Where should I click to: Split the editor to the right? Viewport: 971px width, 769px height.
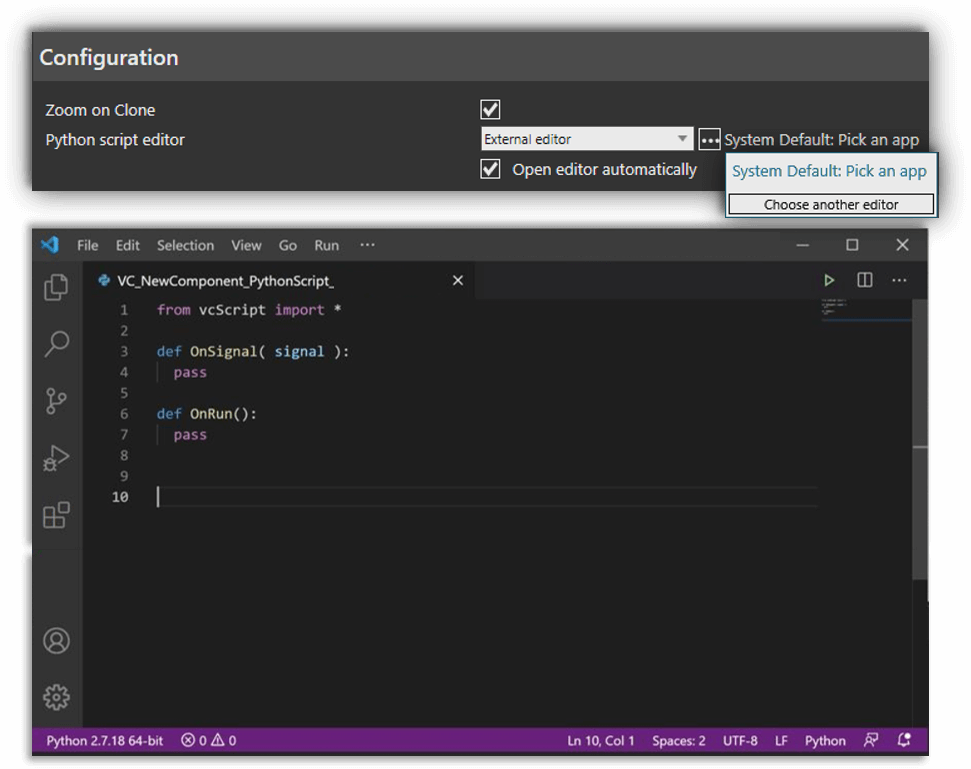coord(865,280)
